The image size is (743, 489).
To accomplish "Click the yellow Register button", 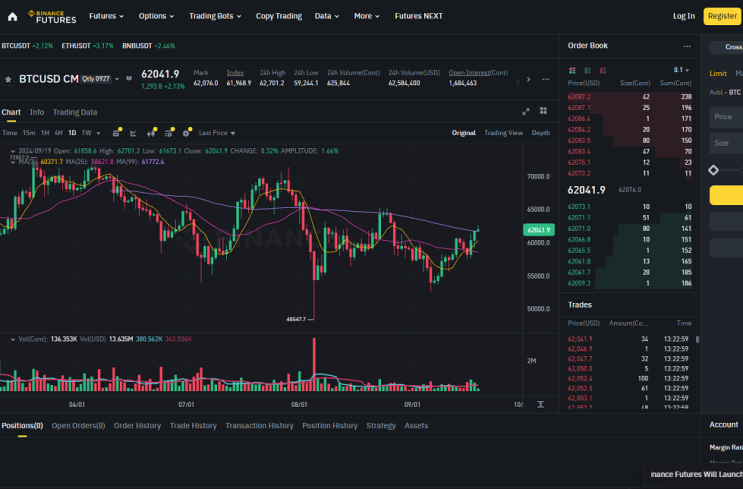I will coord(722,16).
